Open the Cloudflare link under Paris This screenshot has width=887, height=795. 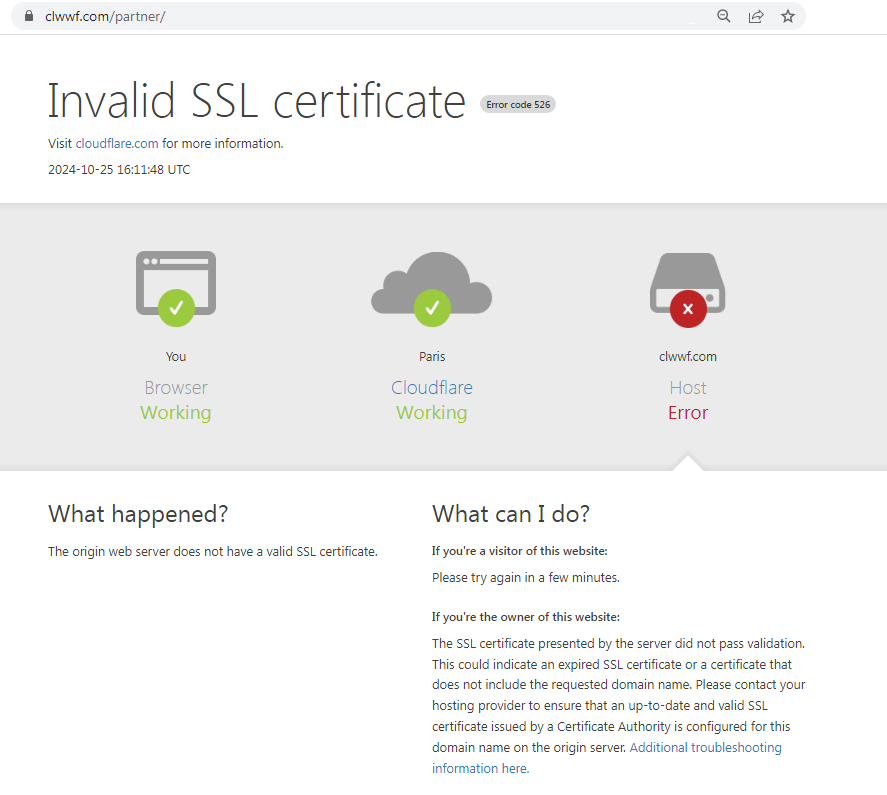(x=432, y=388)
